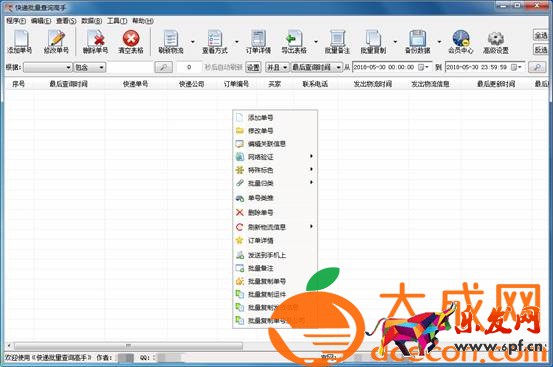The image size is (553, 367).
Task: Open the end date 23:59:59 calendar dropdown
Action: [516, 67]
